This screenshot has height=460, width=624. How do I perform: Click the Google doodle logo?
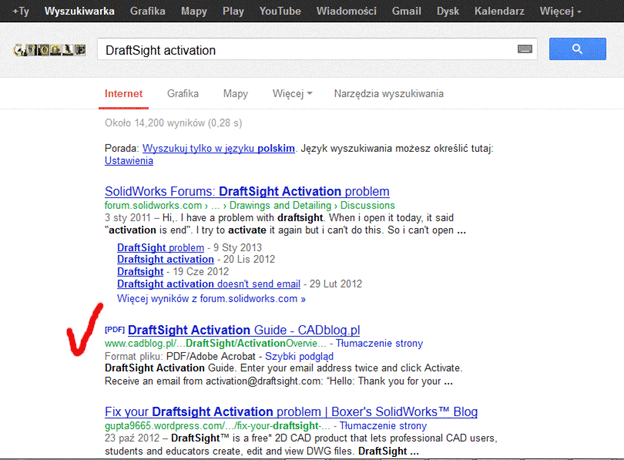pyautogui.click(x=50, y=50)
